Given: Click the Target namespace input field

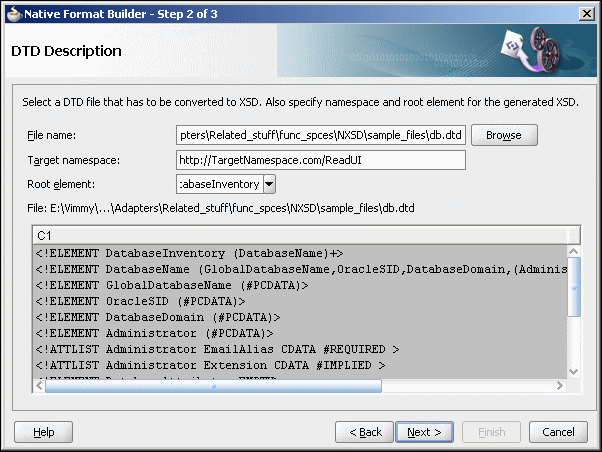Looking at the screenshot, I should (x=321, y=160).
